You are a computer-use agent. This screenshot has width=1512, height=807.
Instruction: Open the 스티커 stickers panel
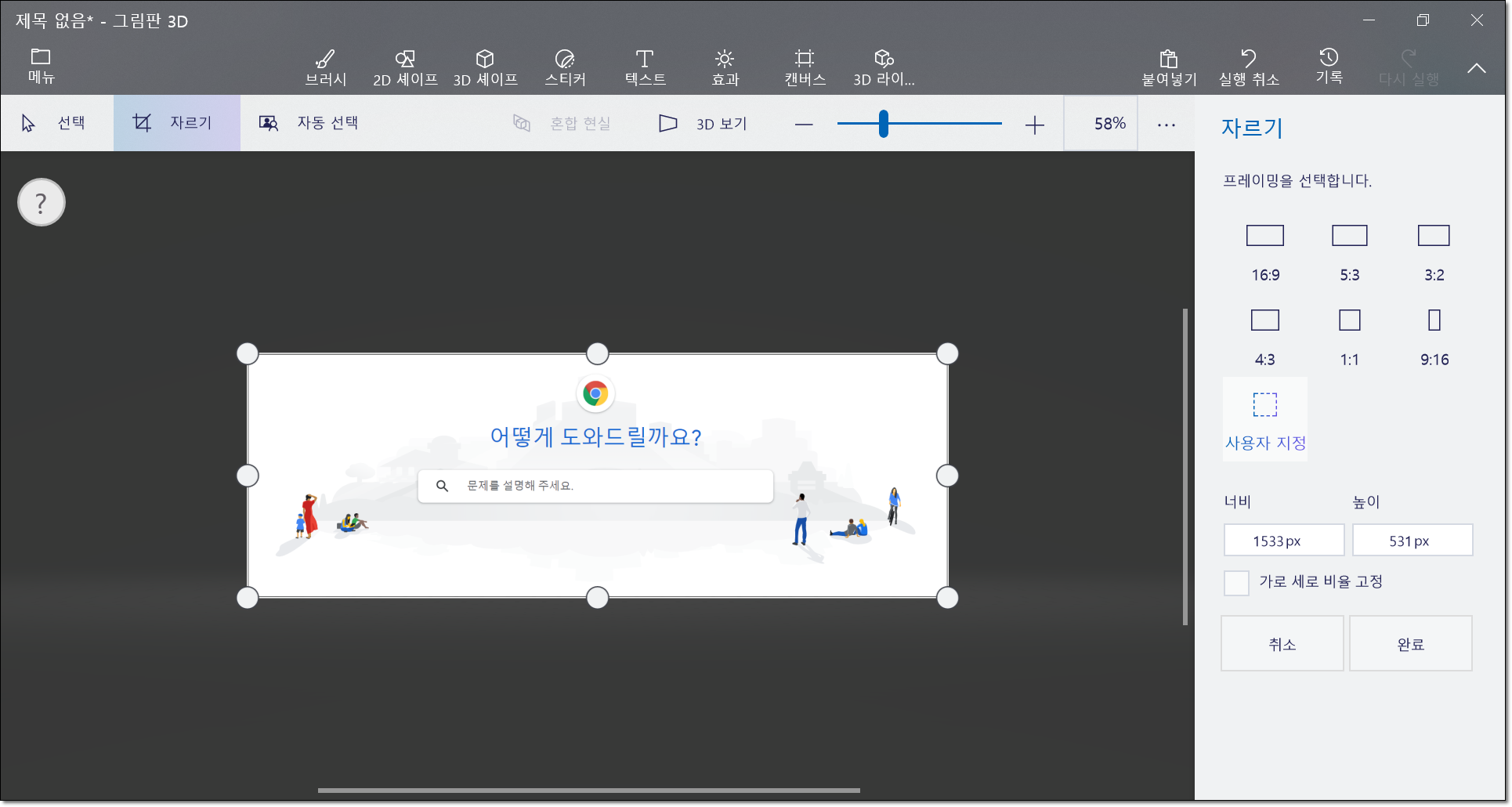tap(565, 67)
